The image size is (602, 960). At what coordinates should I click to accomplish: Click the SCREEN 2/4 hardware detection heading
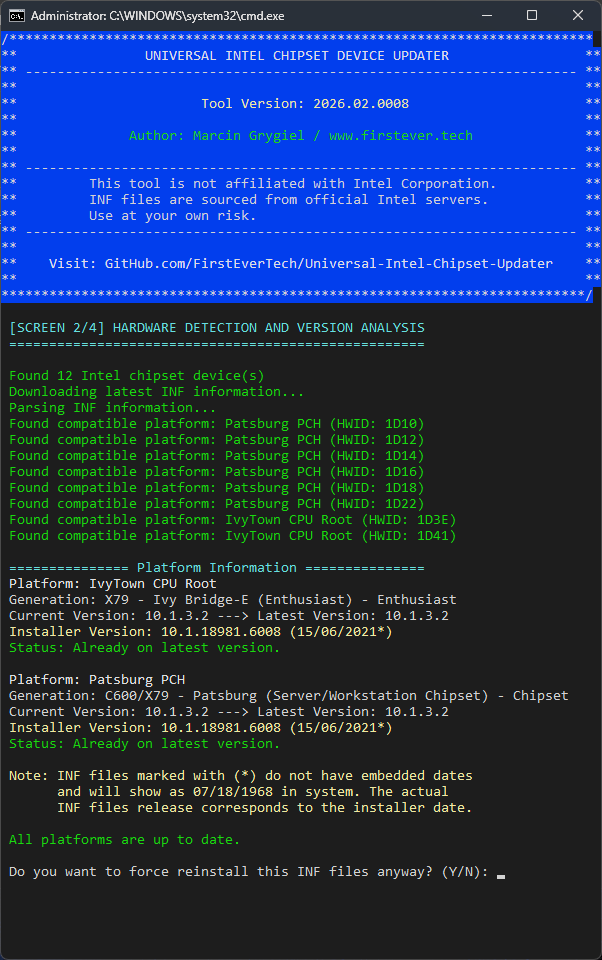point(216,328)
